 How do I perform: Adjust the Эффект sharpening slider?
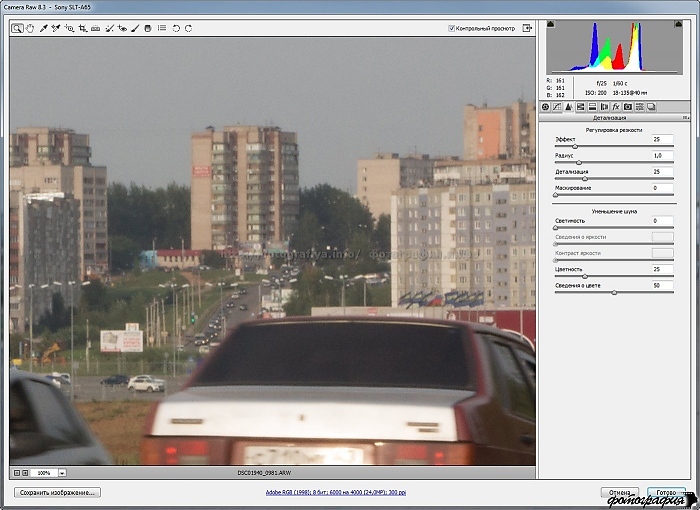tap(575, 146)
